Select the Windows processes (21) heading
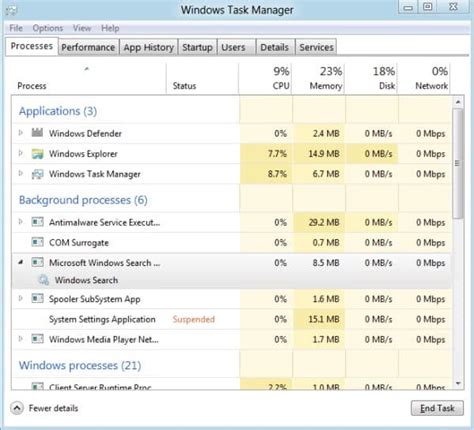 point(80,365)
